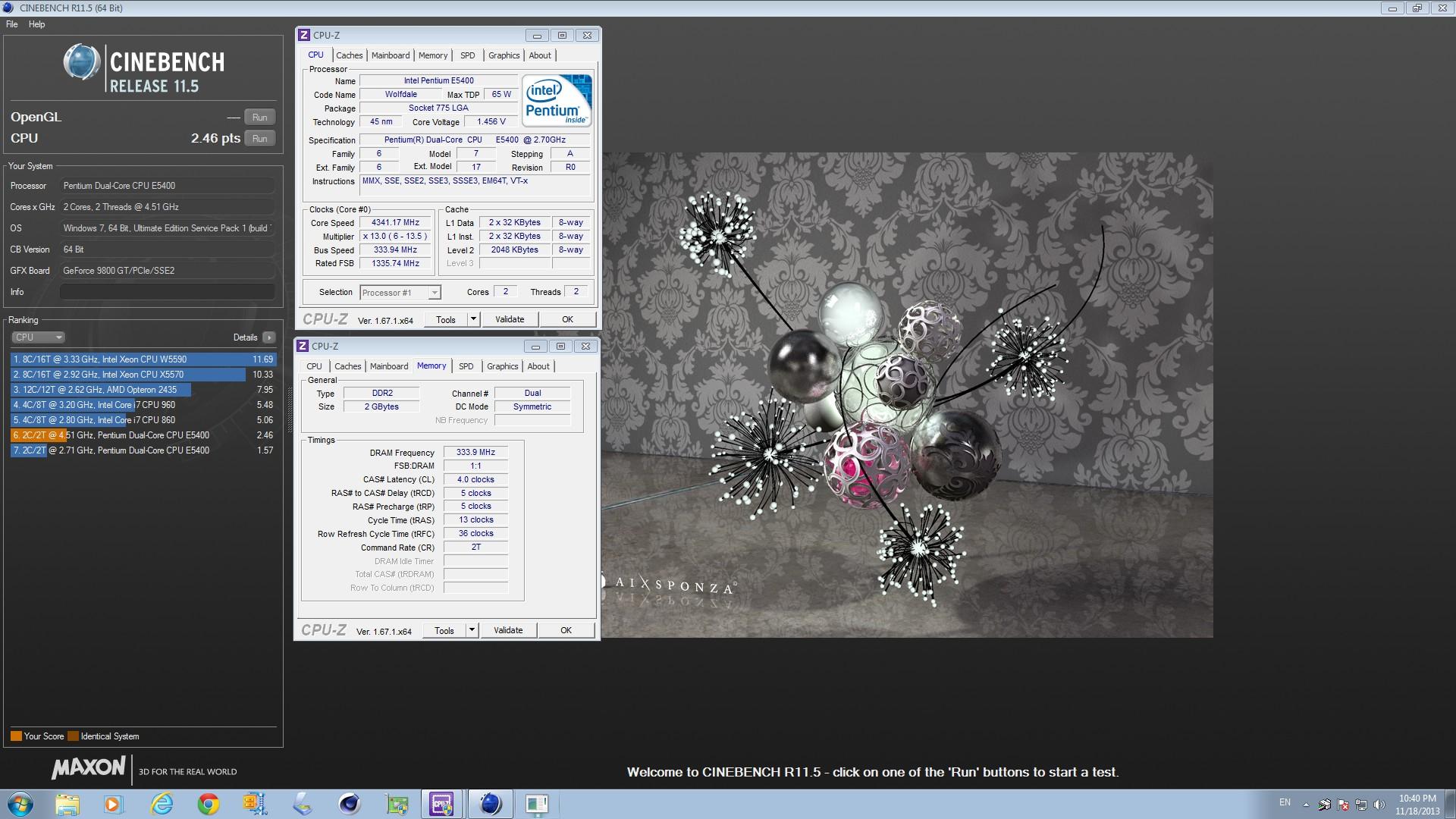Switch to Caches tab in lower CPU-Z window
Image resolution: width=1456 pixels, height=819 pixels.
pyautogui.click(x=348, y=366)
